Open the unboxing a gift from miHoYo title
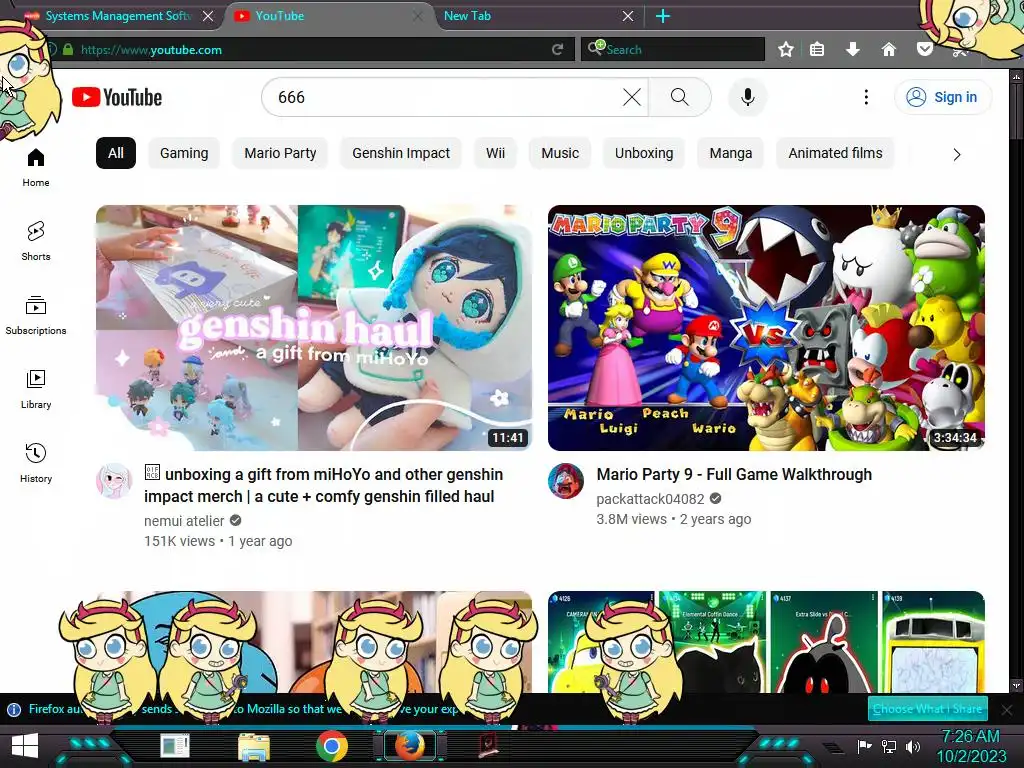Image resolution: width=1024 pixels, height=768 pixels. (323, 485)
